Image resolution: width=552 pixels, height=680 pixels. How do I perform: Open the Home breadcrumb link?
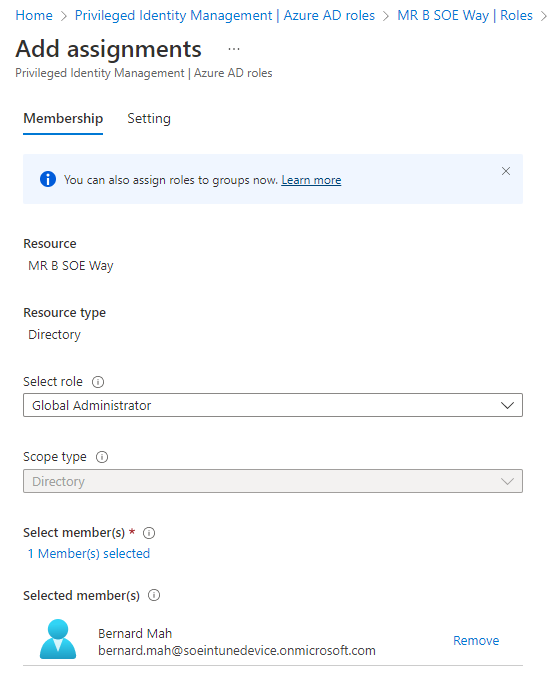pyautogui.click(x=34, y=16)
